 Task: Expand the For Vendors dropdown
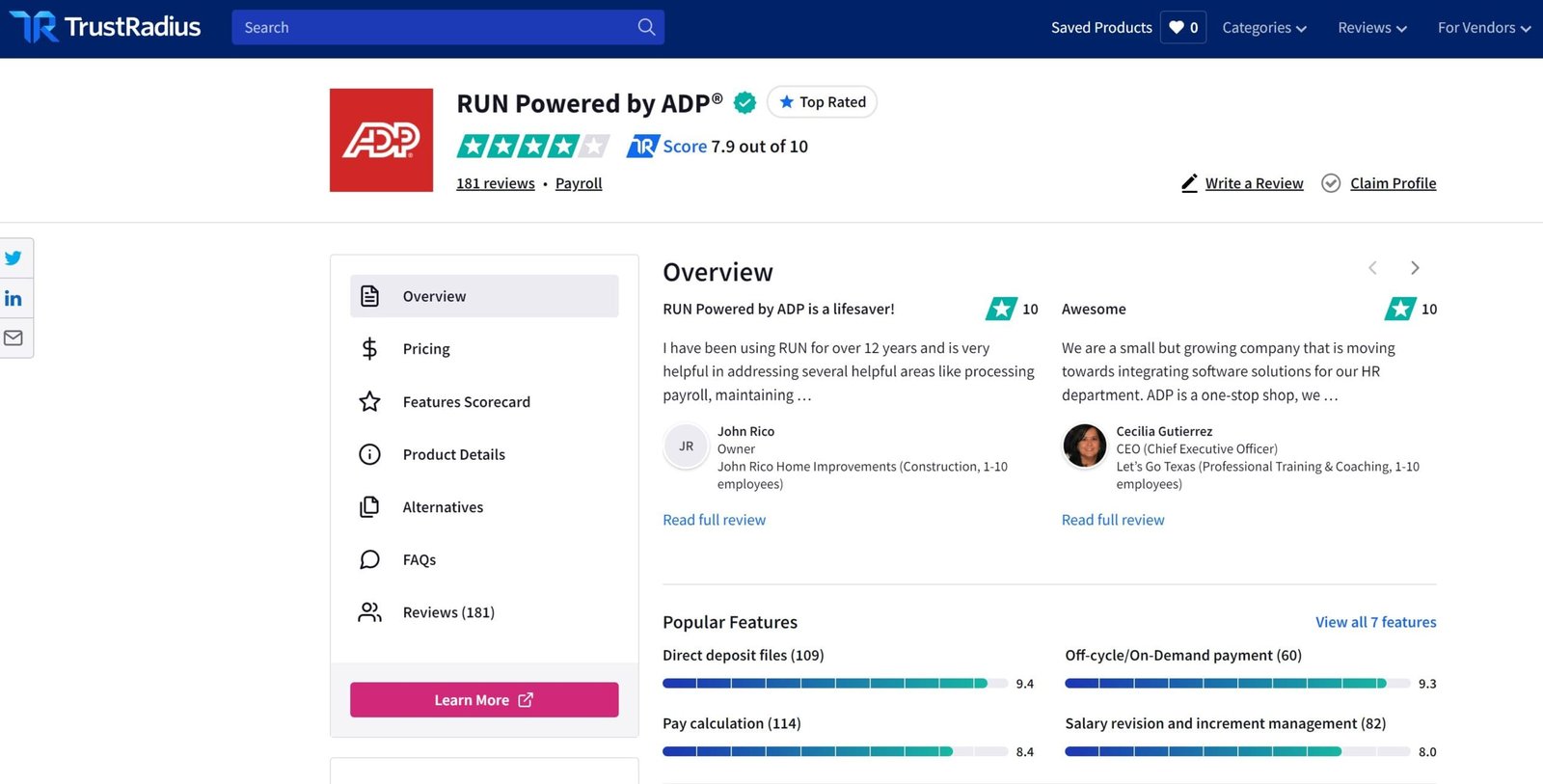tap(1484, 27)
